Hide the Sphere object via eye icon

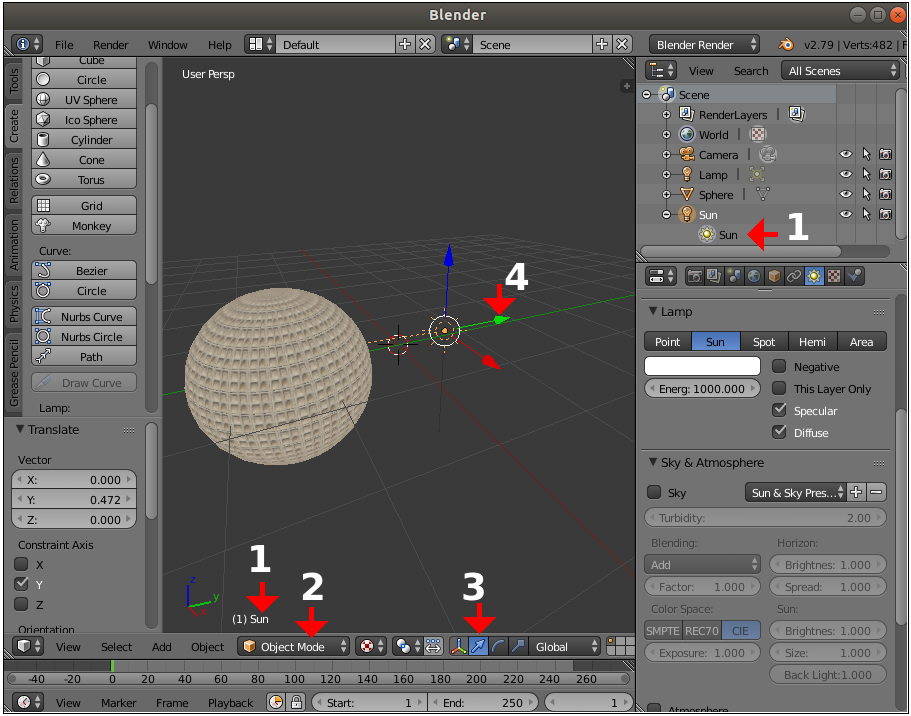[846, 194]
